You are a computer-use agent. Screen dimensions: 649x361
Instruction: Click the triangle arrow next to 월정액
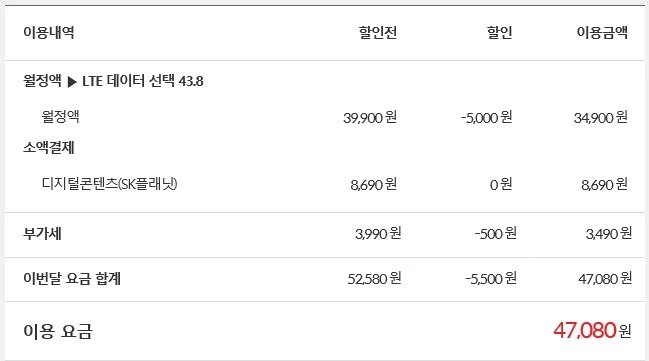[x=72, y=82]
